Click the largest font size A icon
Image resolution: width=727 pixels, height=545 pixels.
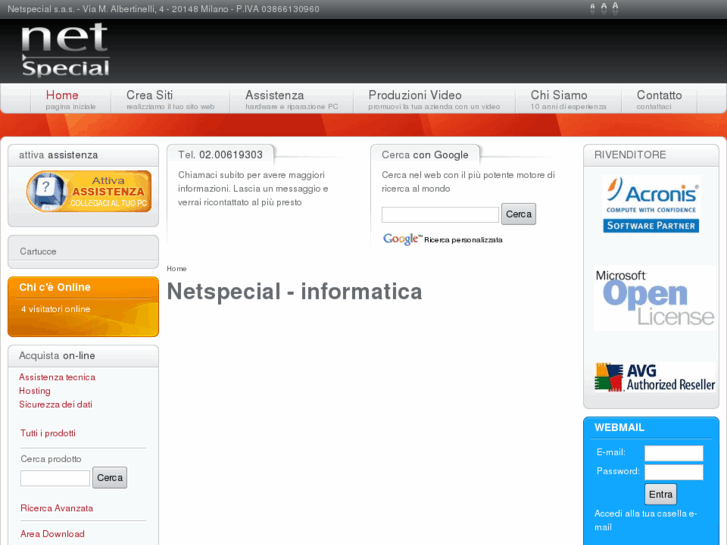pos(615,8)
